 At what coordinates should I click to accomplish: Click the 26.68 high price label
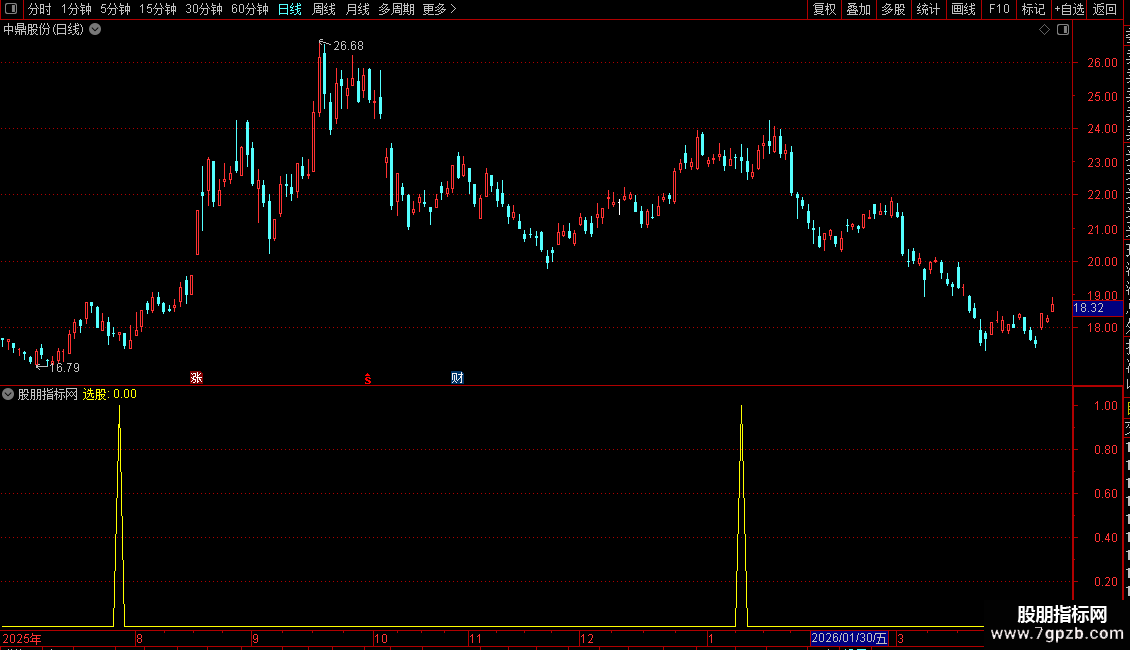(348, 46)
